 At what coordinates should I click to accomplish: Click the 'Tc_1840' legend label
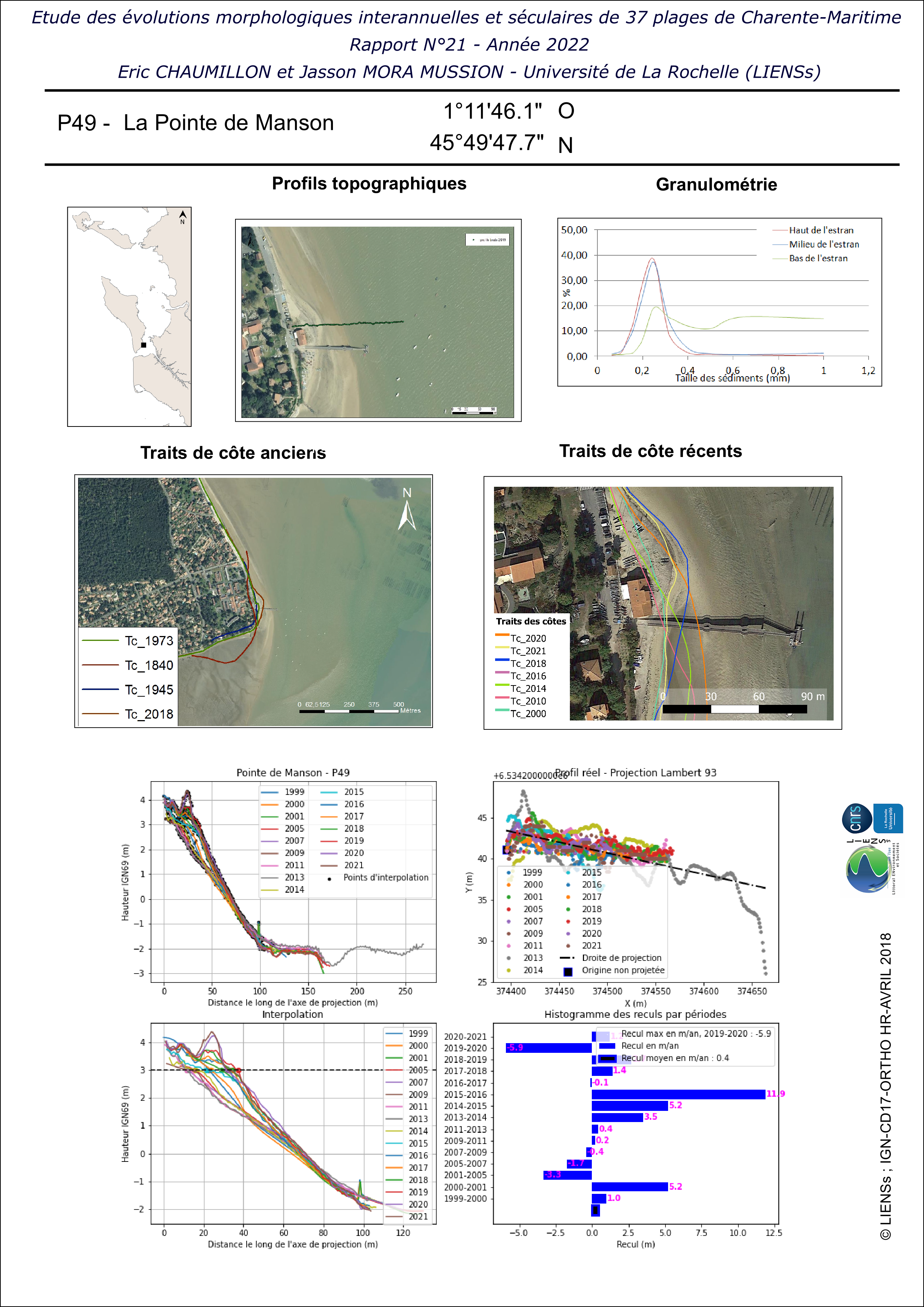pos(149,665)
